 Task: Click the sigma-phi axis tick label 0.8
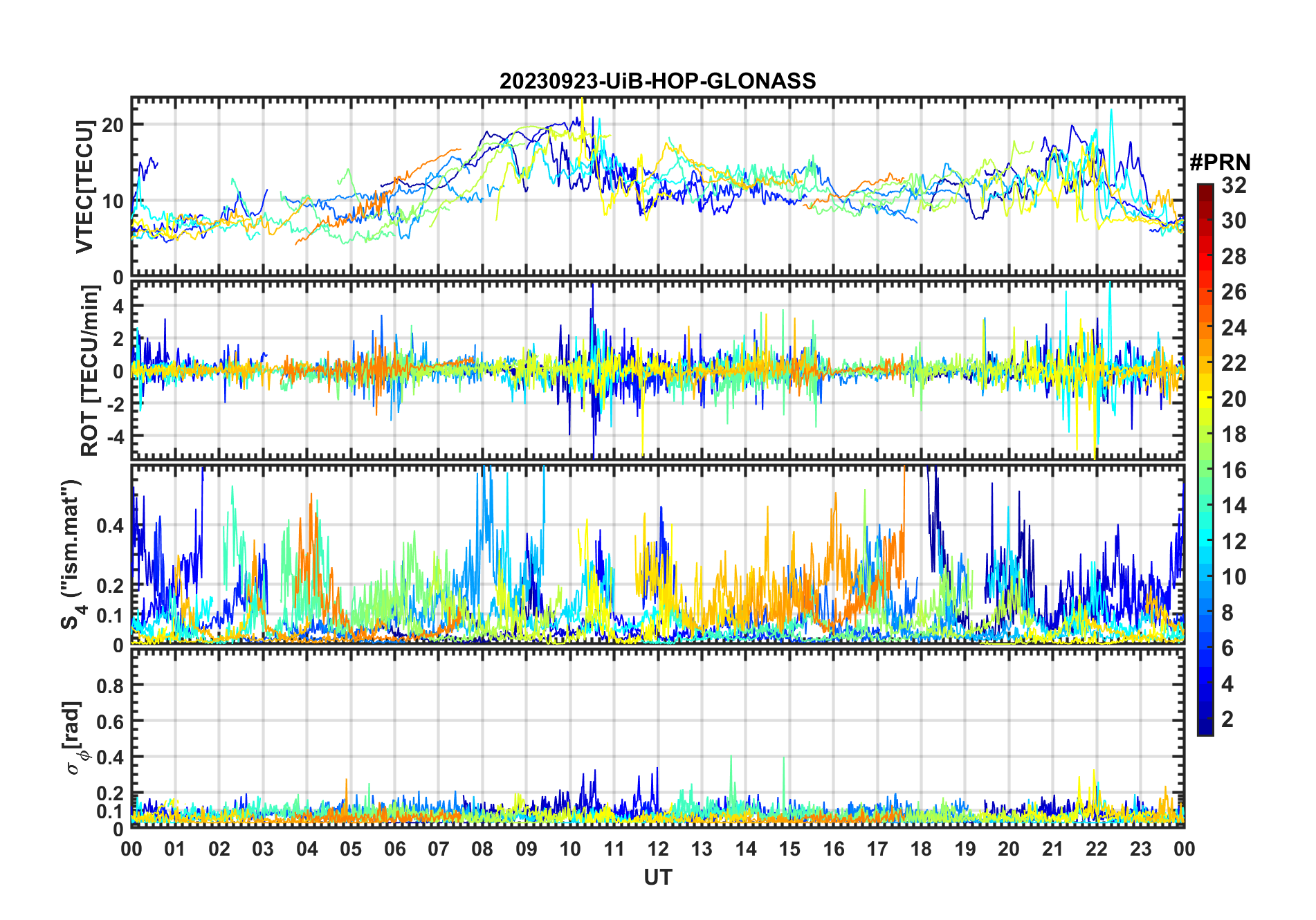(x=111, y=686)
